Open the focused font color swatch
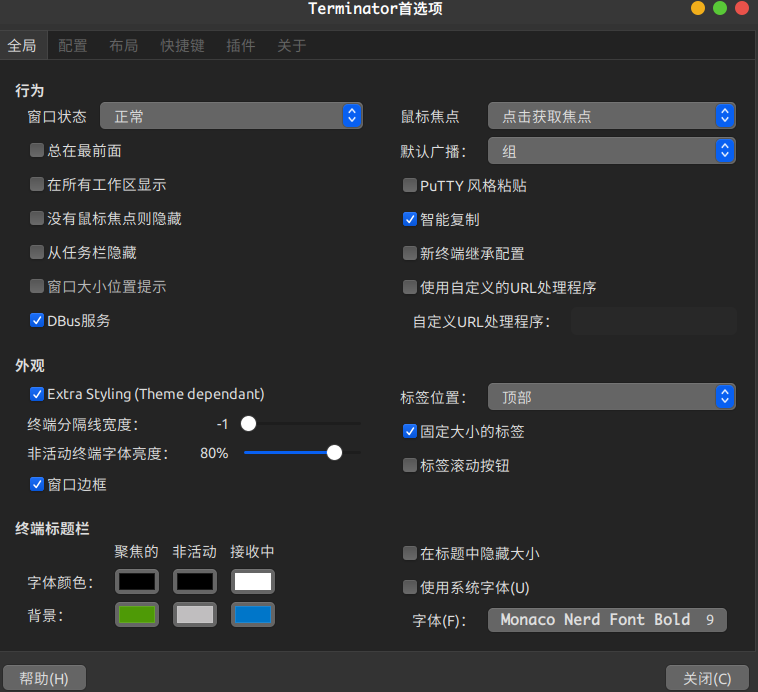 click(137, 581)
